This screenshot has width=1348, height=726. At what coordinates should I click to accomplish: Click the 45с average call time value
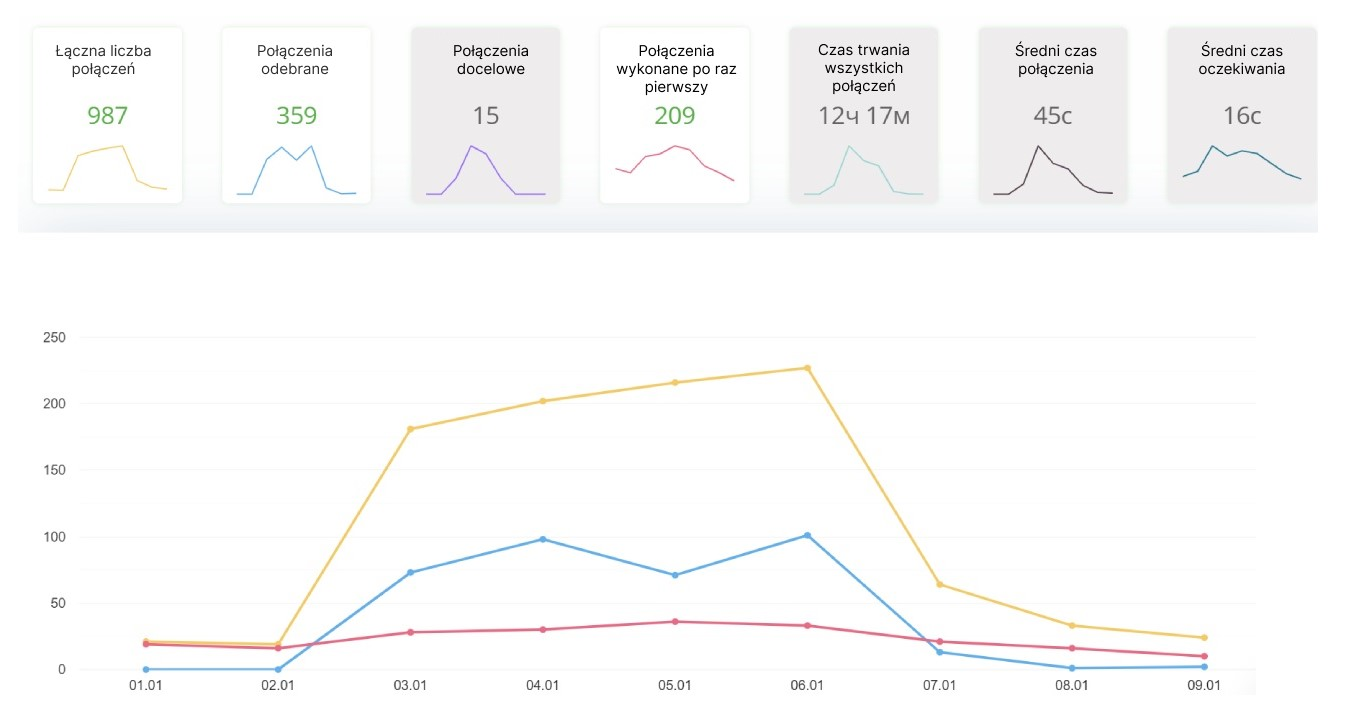(x=1053, y=116)
